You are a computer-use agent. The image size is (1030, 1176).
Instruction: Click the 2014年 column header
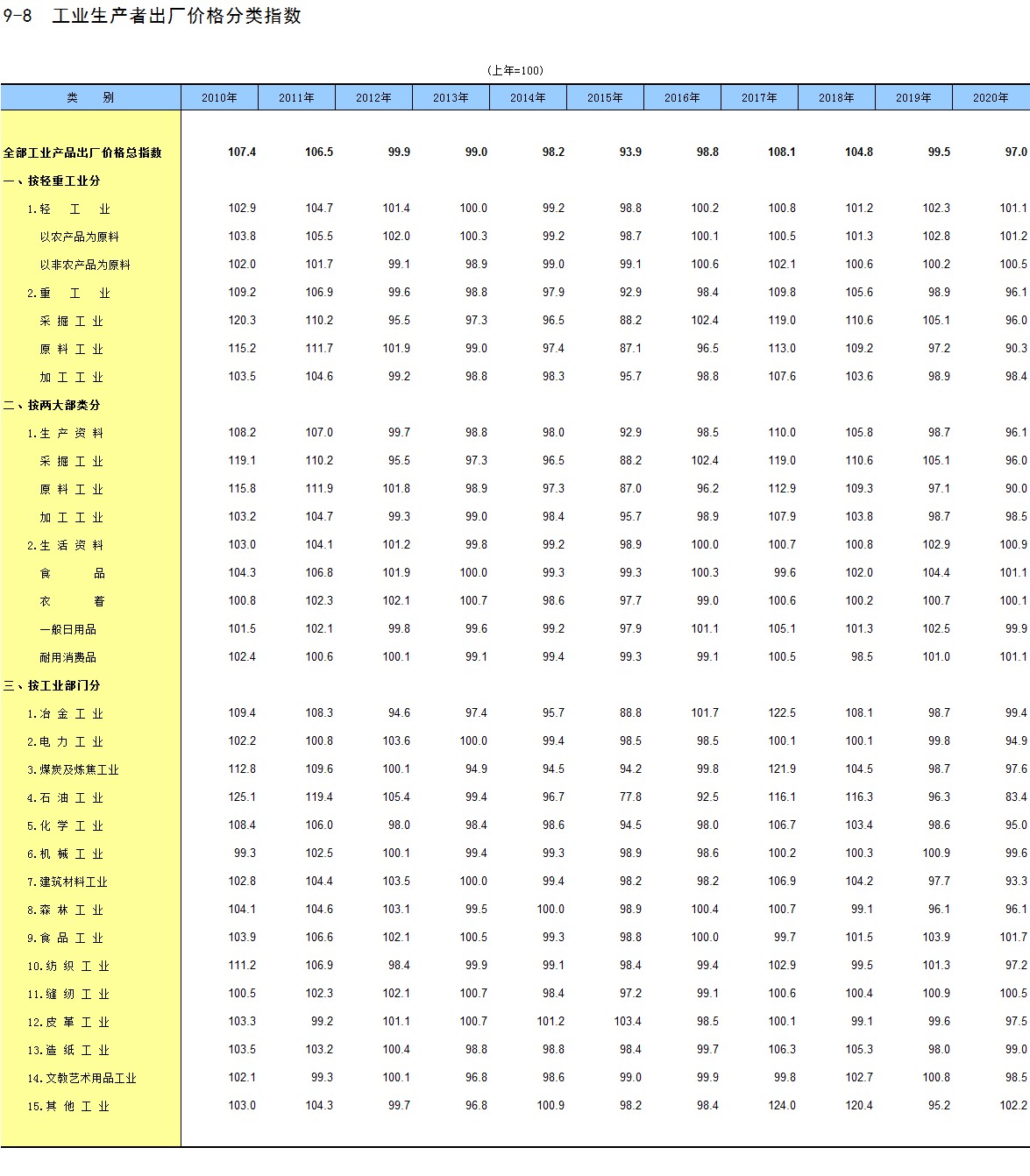(528, 97)
